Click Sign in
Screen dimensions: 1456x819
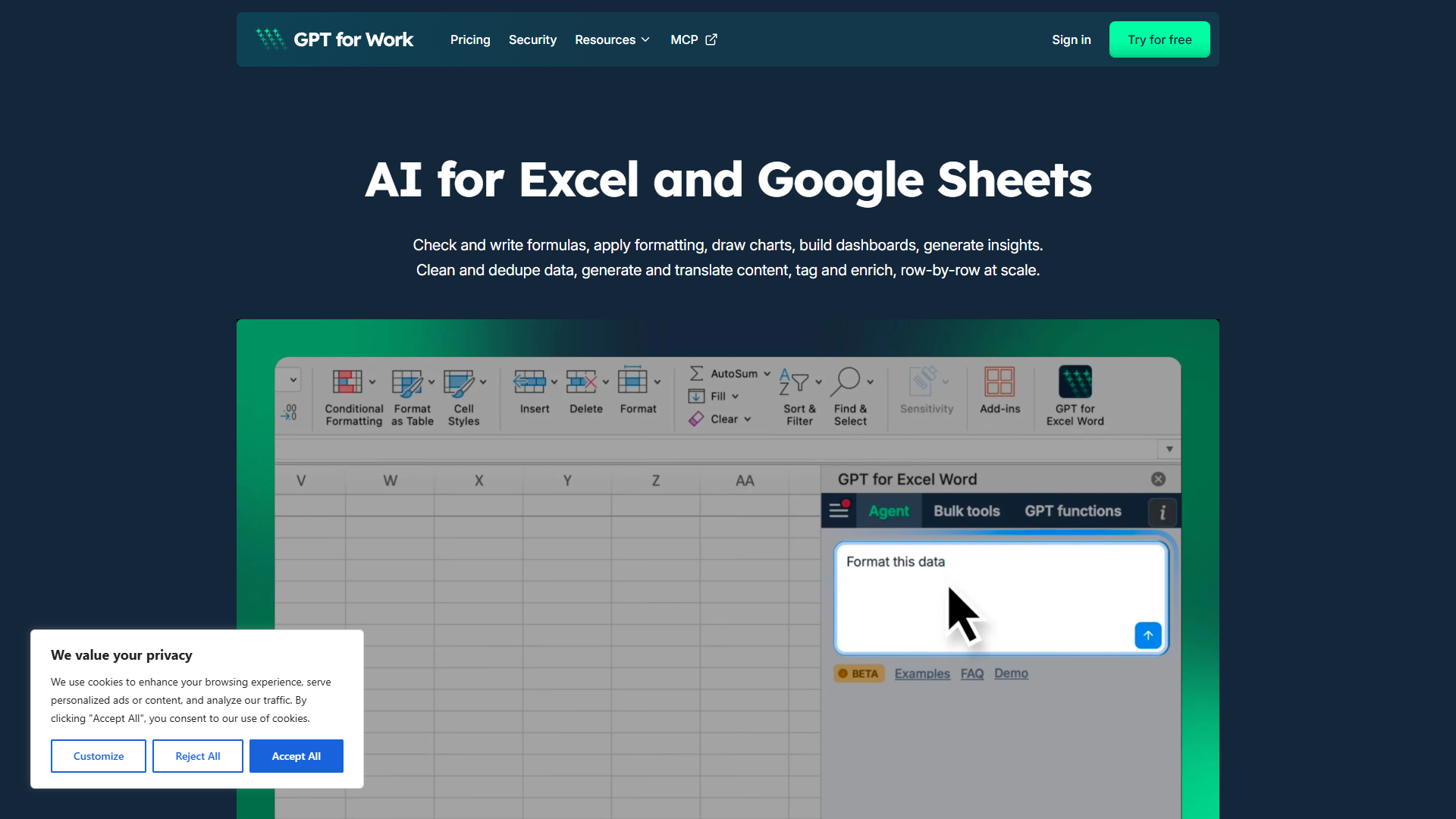coord(1072,39)
